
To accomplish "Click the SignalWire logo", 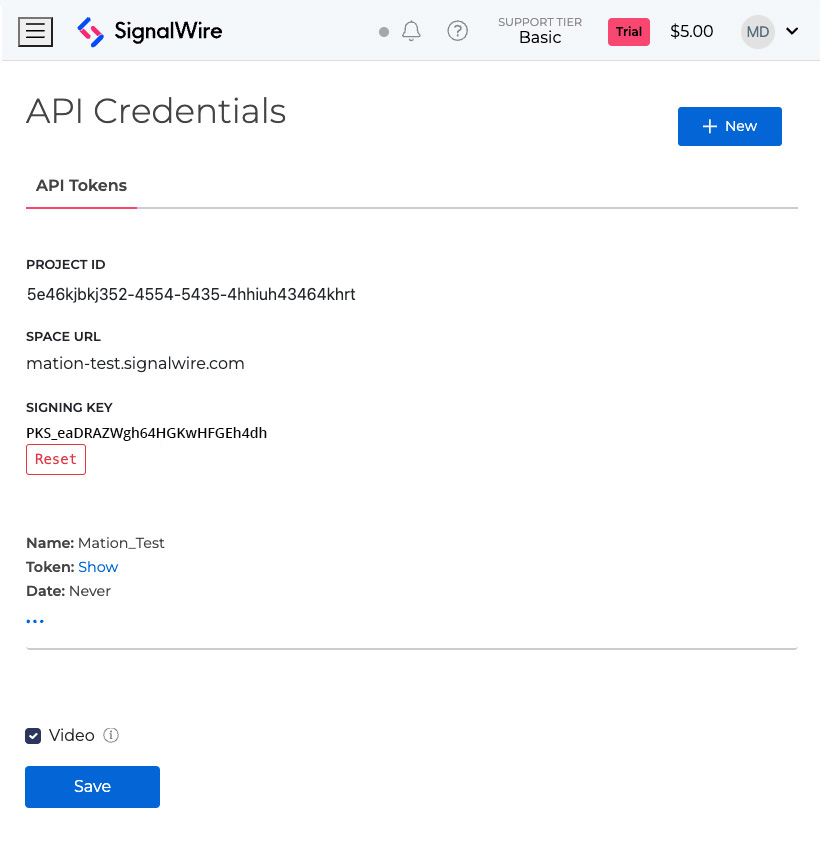I will pos(150,31).
